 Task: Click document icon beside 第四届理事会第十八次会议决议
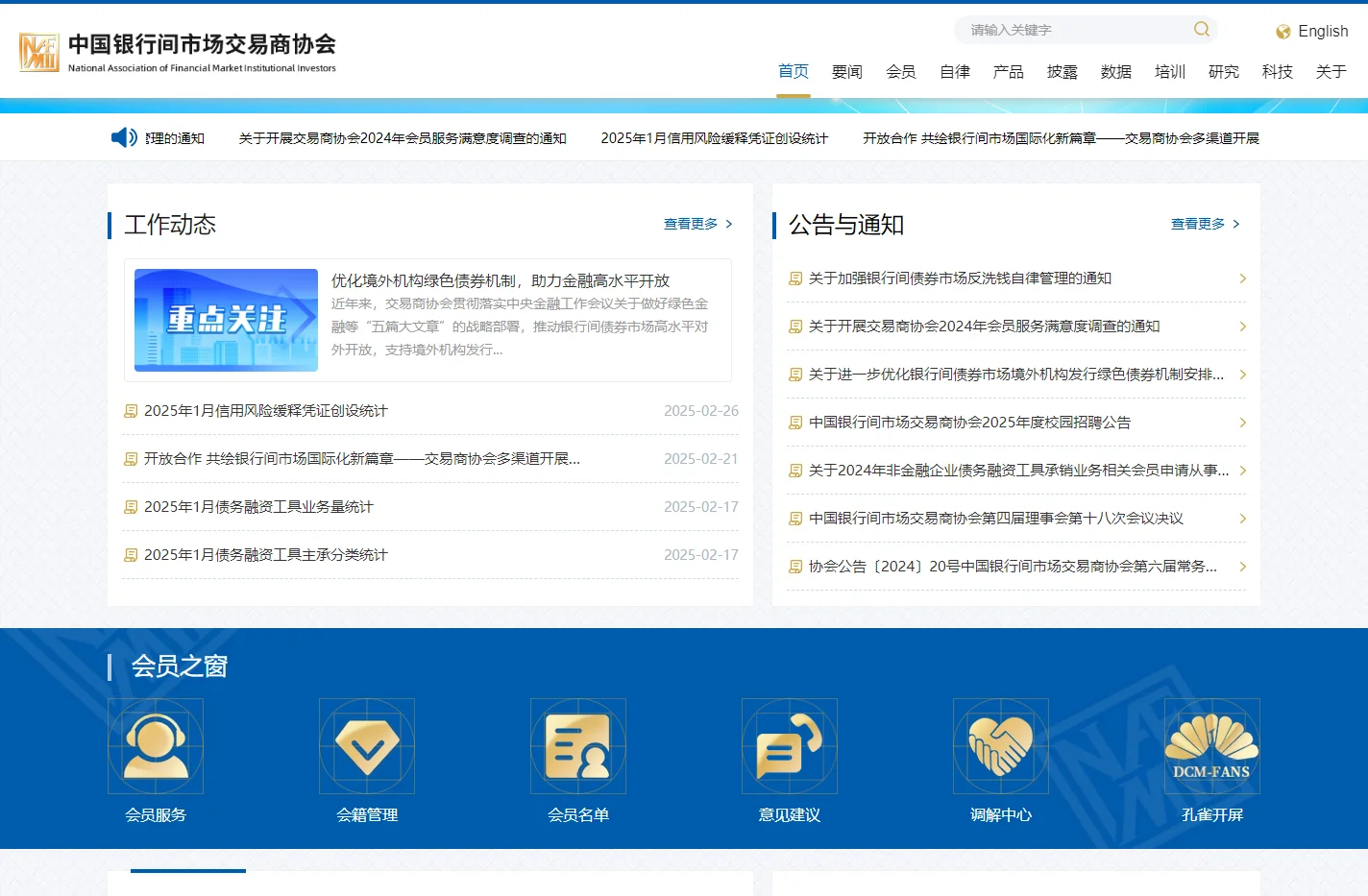pos(795,519)
